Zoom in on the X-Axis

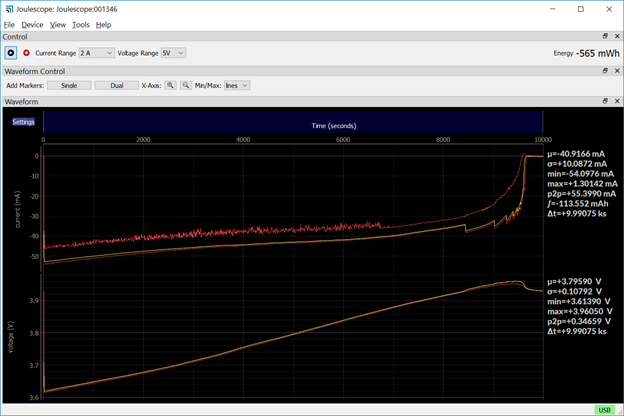coord(170,86)
